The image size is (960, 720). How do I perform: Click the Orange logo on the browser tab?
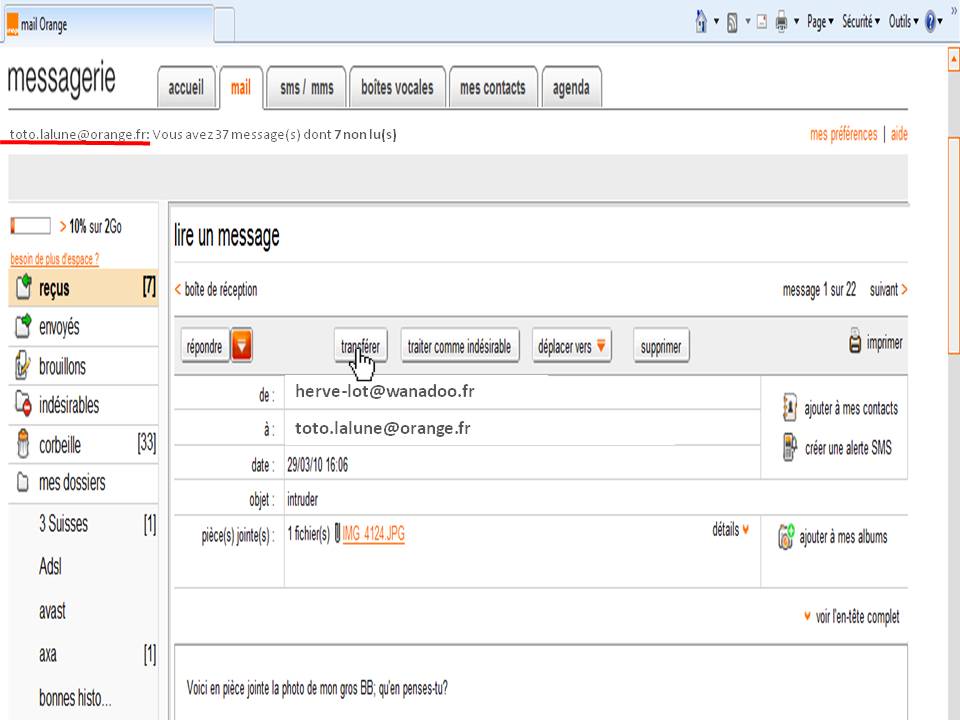(x=12, y=24)
